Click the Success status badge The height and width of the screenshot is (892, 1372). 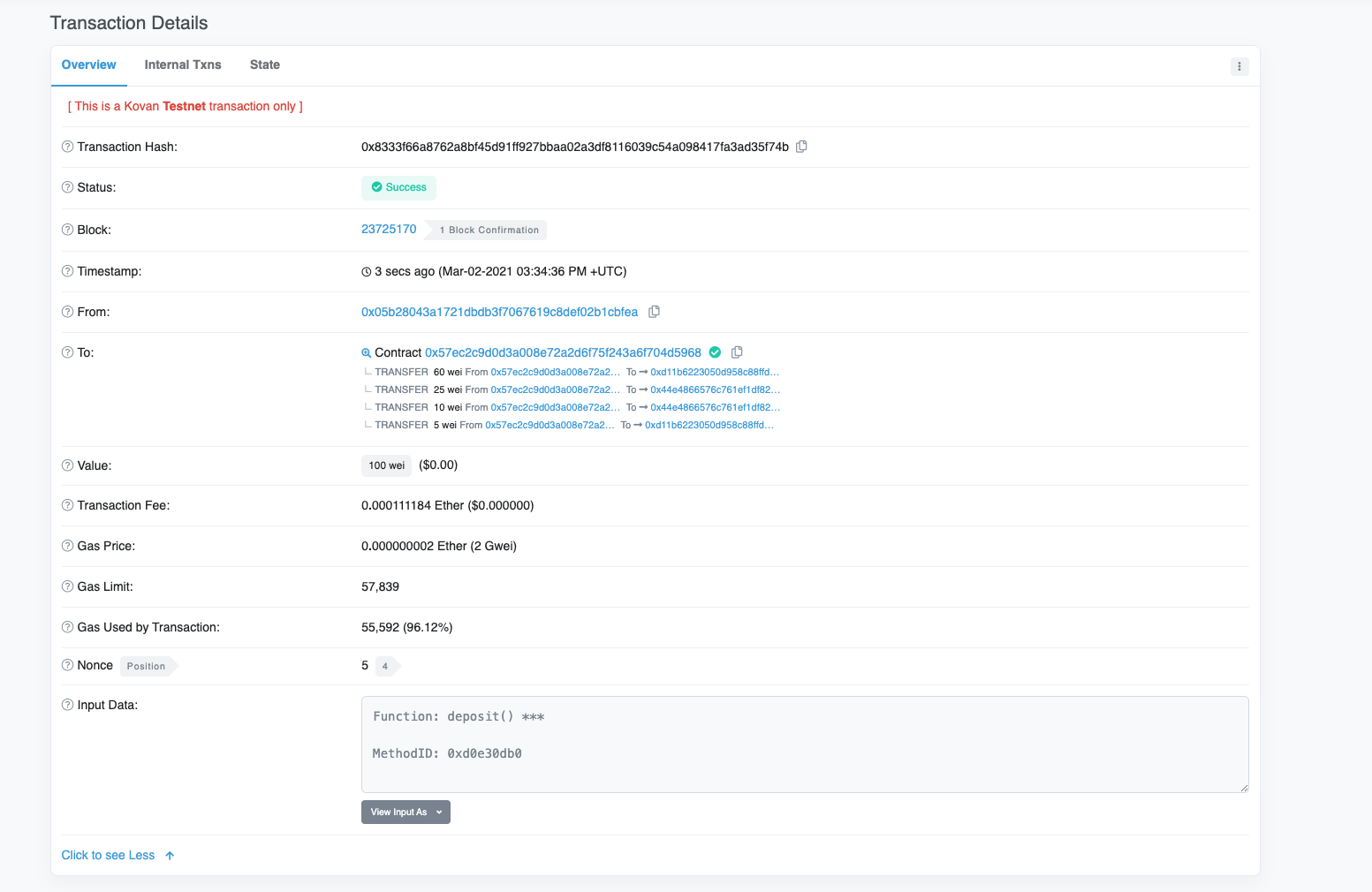pyautogui.click(x=398, y=187)
